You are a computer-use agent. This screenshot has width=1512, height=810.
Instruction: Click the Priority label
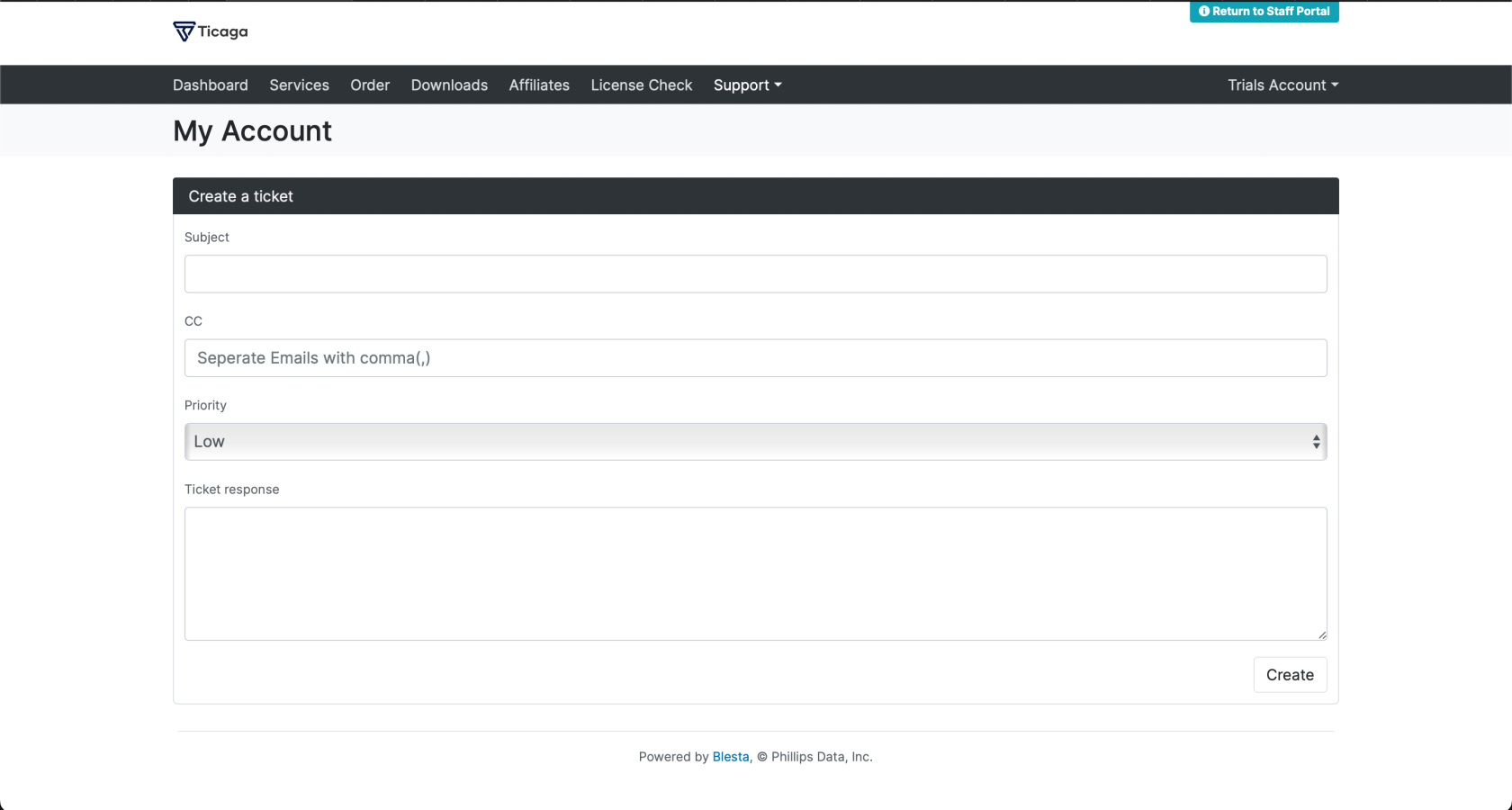click(x=205, y=406)
